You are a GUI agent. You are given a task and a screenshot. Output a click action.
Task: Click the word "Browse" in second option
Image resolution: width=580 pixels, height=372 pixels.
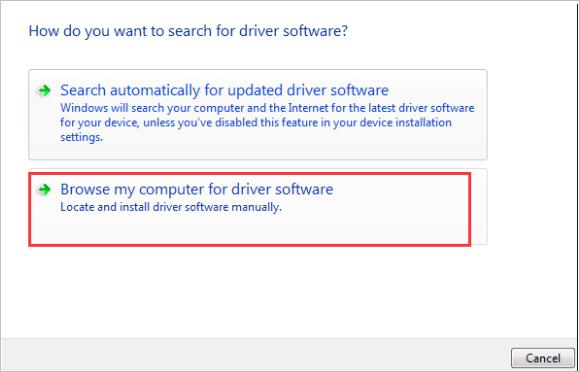click(x=85, y=189)
